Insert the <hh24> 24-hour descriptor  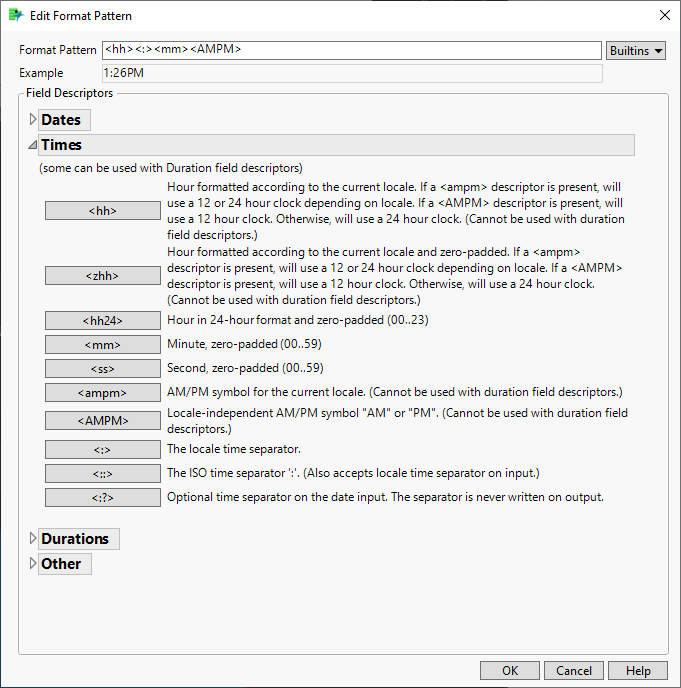(x=103, y=321)
